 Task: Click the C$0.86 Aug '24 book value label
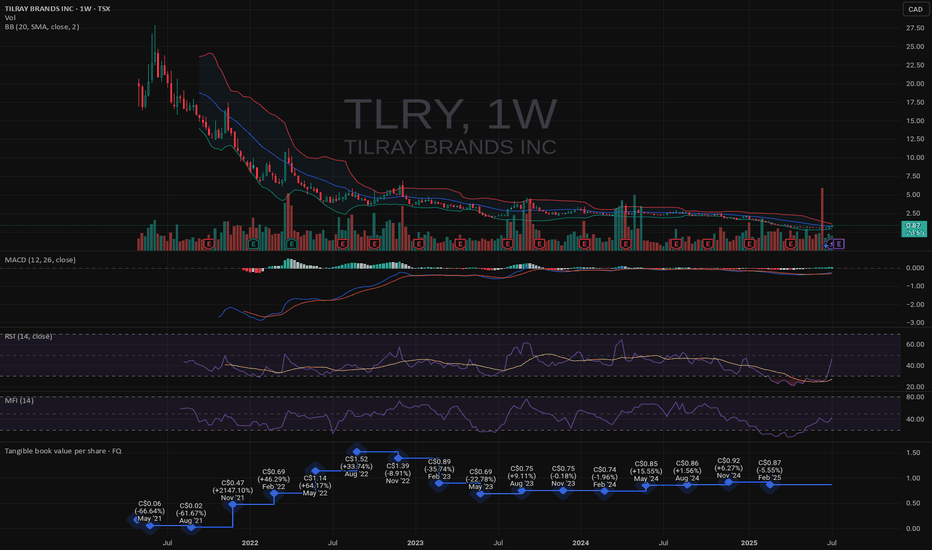point(687,470)
